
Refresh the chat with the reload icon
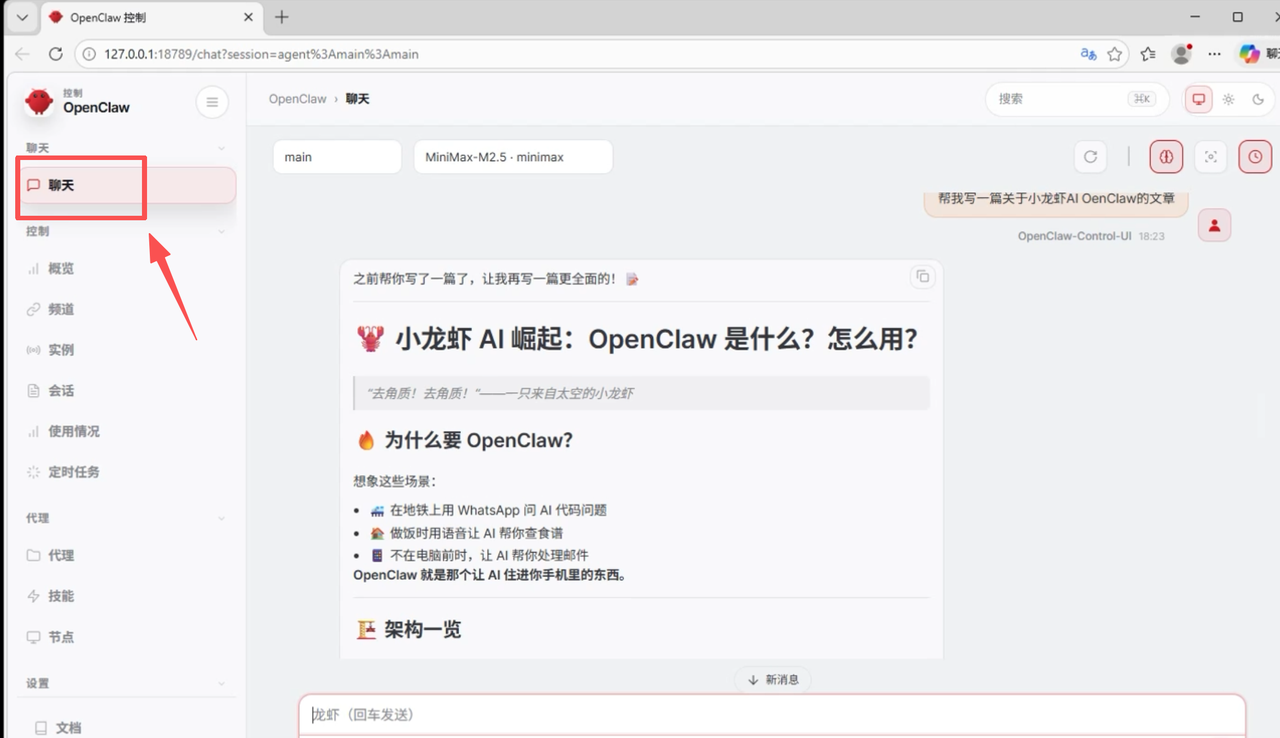(x=1091, y=157)
